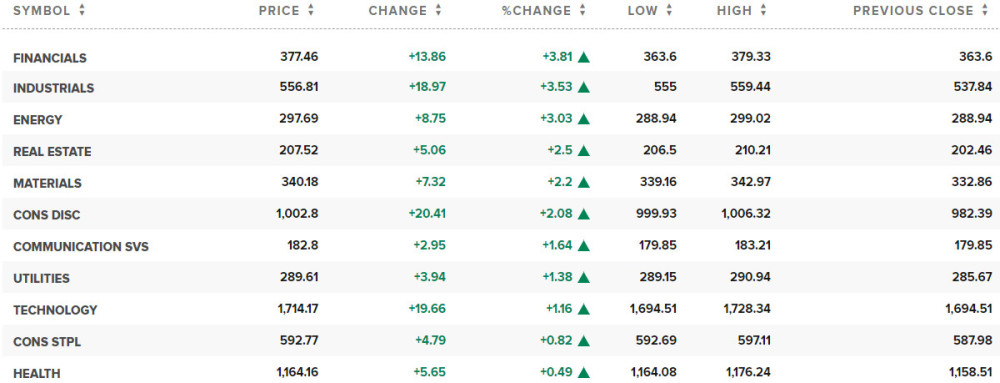Click green up-arrow beside Financials +3.81
This screenshot has width=1000, height=383.
point(584,57)
